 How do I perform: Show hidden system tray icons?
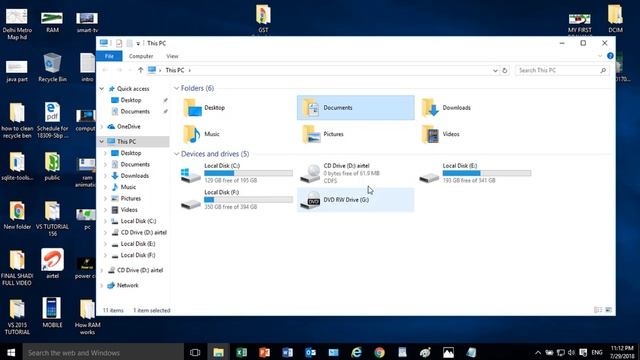tap(538, 352)
